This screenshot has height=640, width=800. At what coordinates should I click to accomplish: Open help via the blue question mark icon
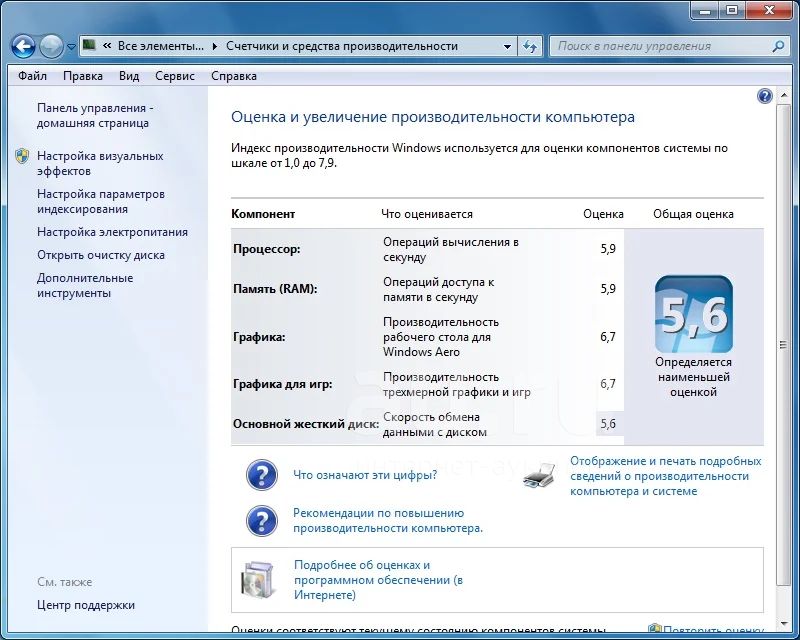click(765, 95)
